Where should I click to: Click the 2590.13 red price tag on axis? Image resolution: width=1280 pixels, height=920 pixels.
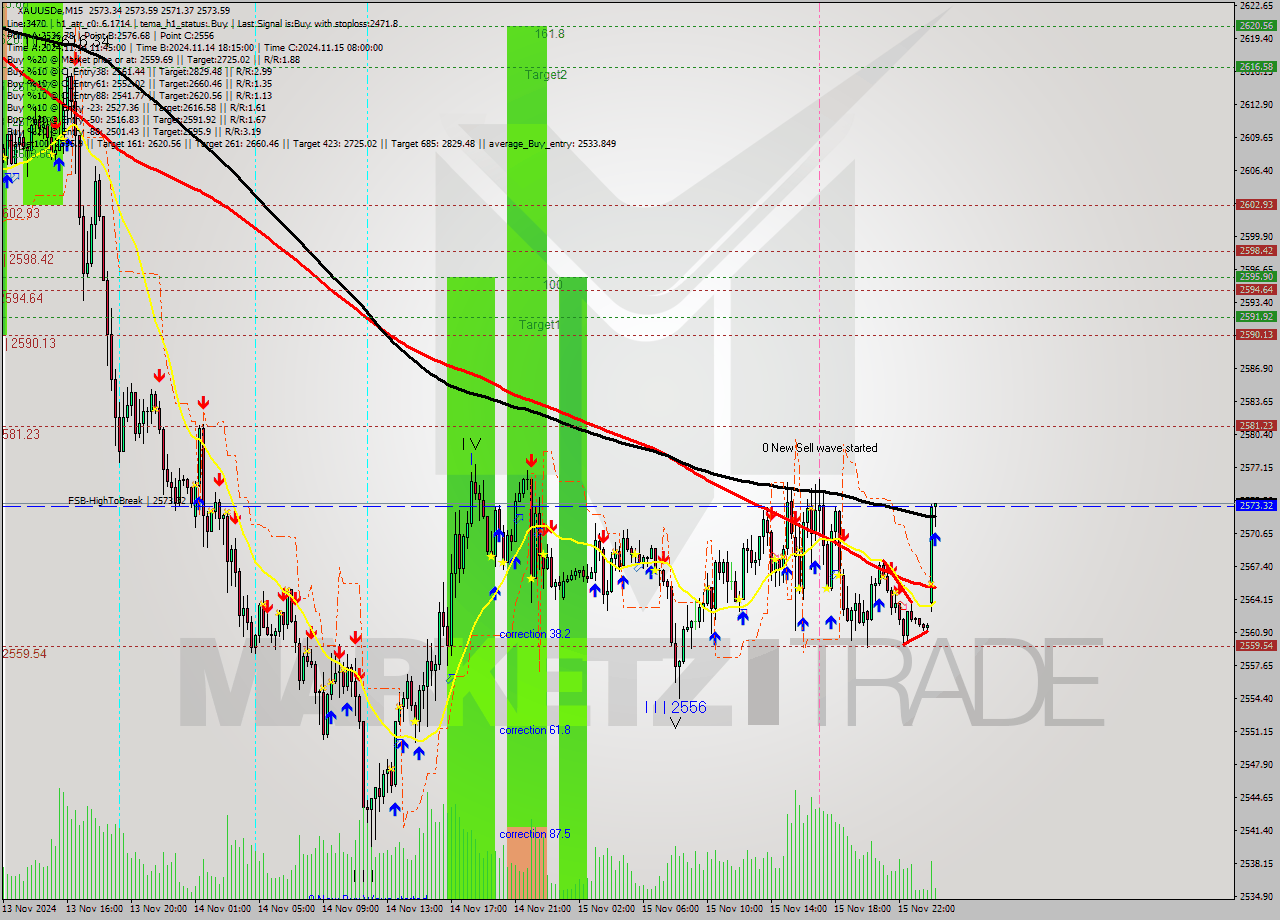[1256, 334]
